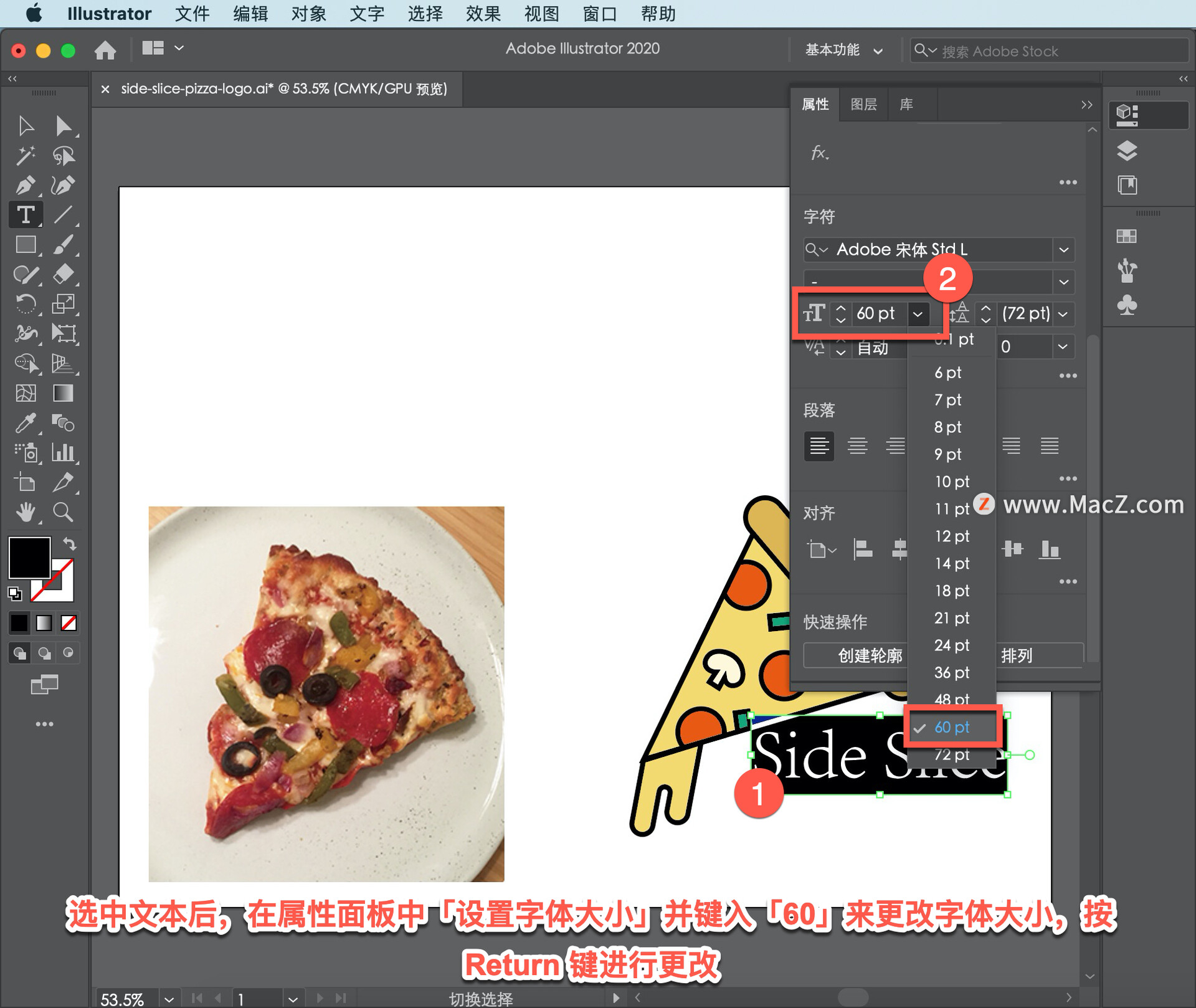The width and height of the screenshot is (1196, 1008).
Task: Toggle Draw Behind mode
Action: (44, 653)
